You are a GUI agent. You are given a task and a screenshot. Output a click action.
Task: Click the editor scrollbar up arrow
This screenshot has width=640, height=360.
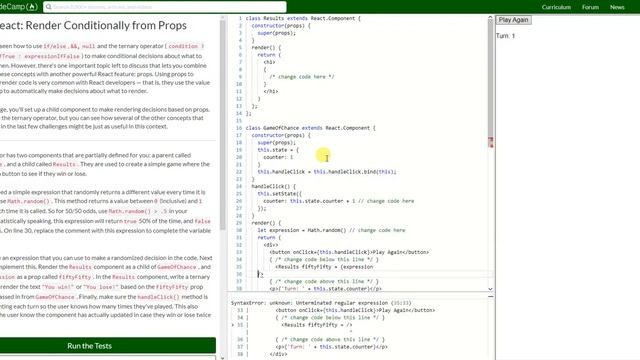pos(490,18)
